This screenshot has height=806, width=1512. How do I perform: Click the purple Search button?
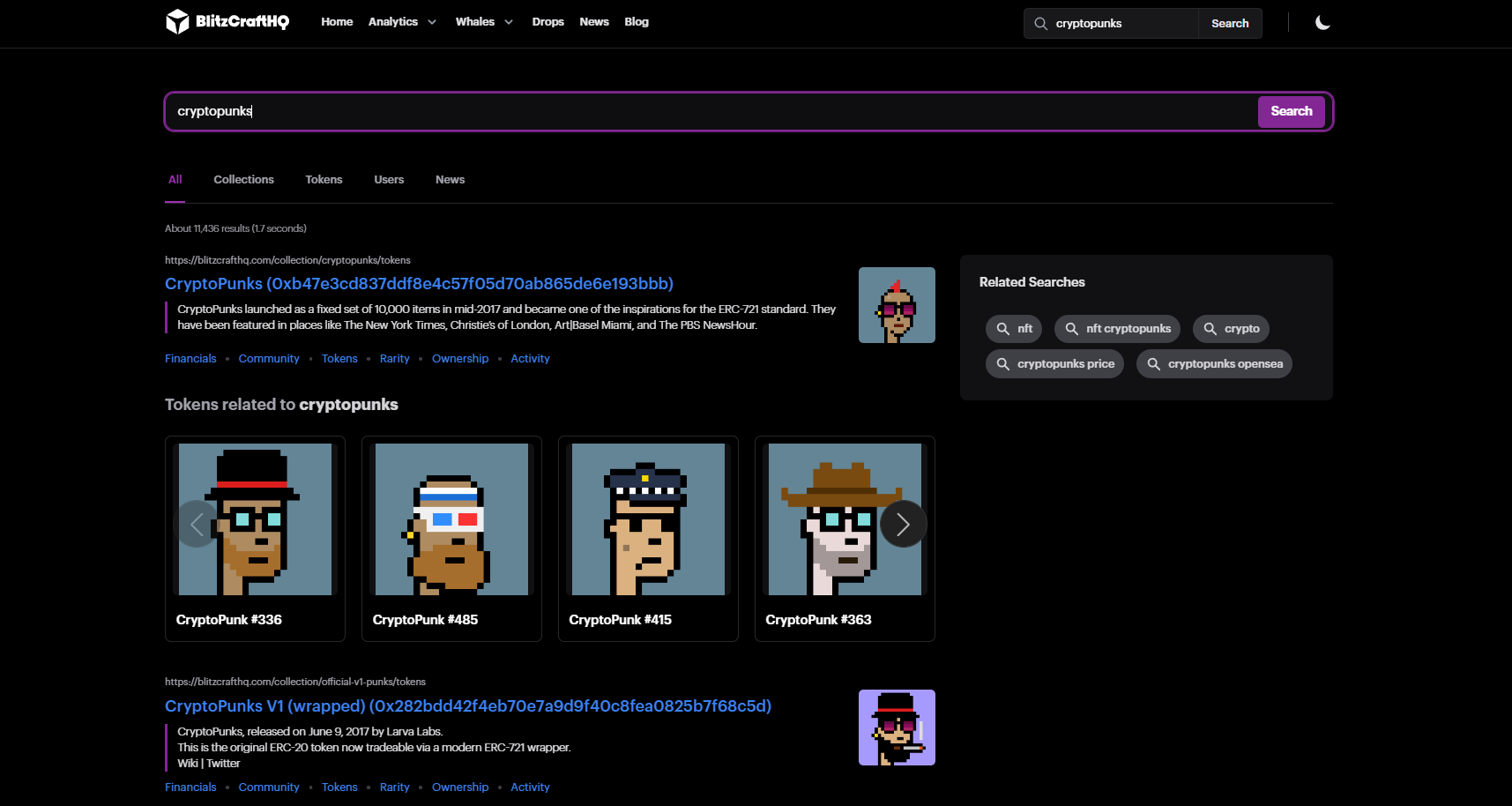pos(1291,111)
